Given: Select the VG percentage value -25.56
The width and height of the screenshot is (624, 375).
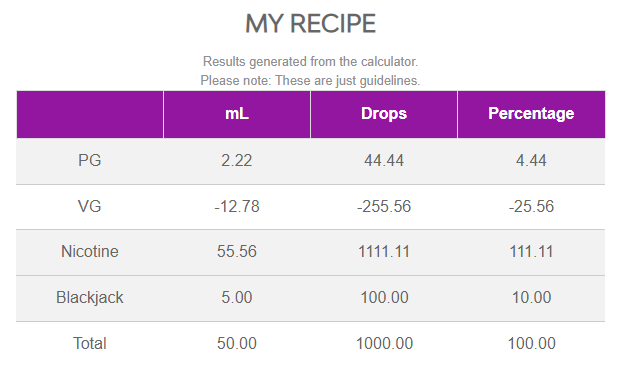Looking at the screenshot, I should click(x=531, y=206).
